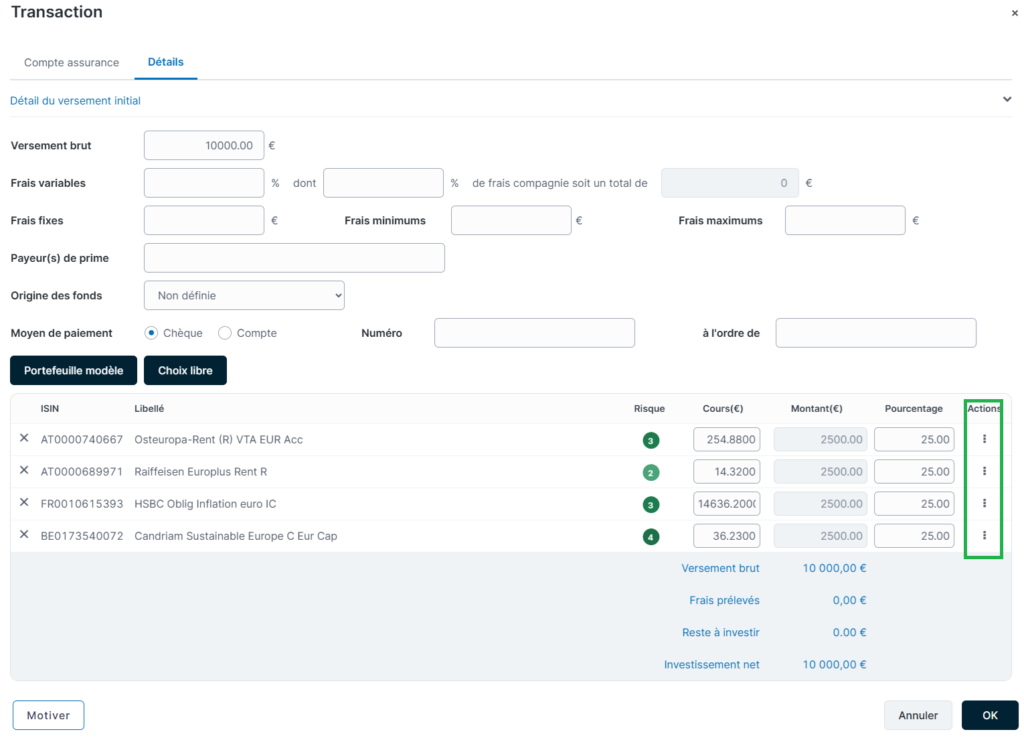Delete the HSBC Oblig Inflation euro IC row
Viewport: 1024px width, 740px height.
[24, 502]
